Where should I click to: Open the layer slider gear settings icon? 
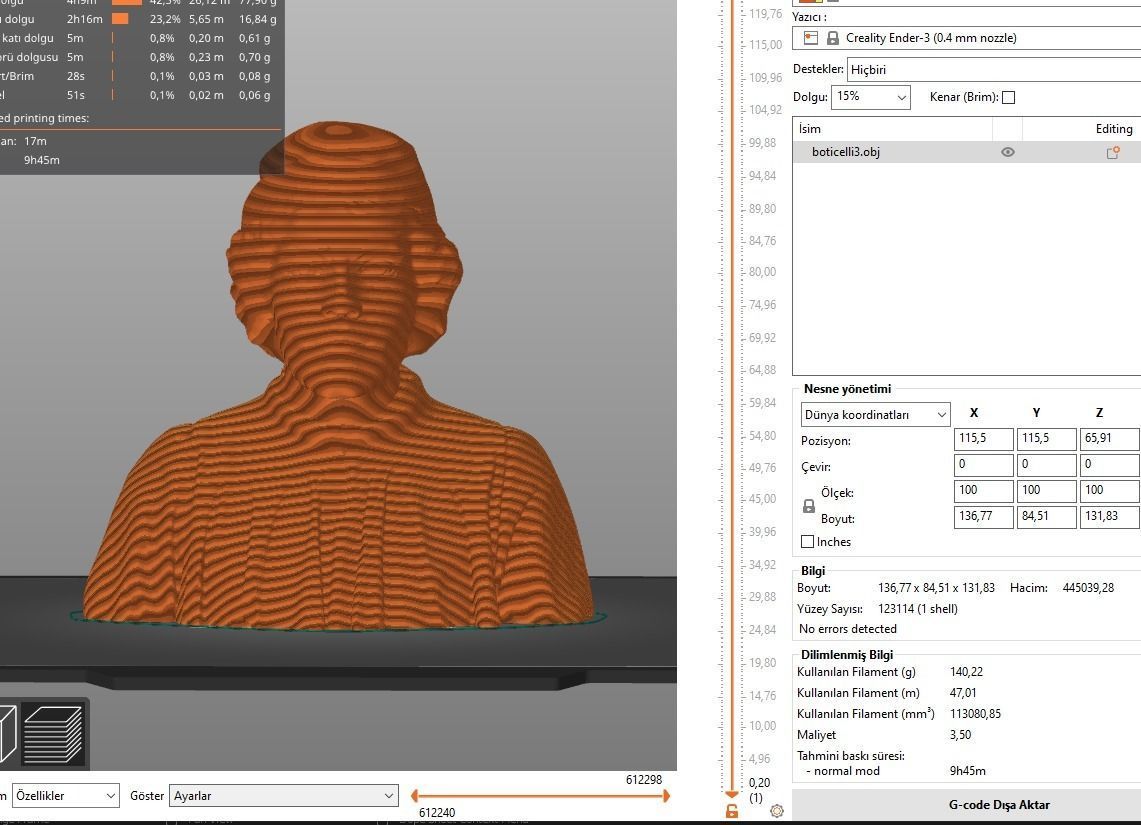click(x=776, y=810)
